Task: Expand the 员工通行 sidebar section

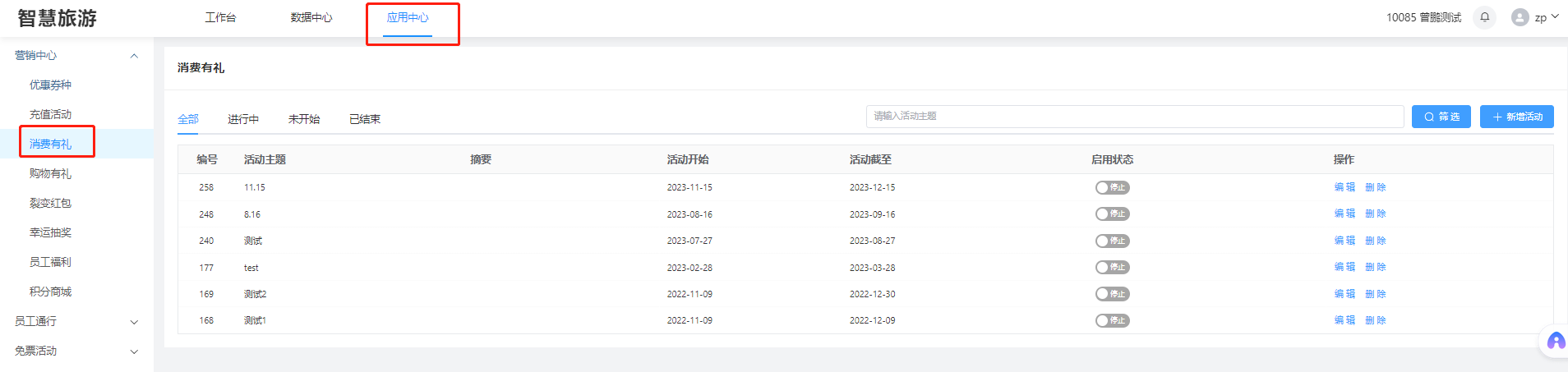Action: tap(134, 322)
